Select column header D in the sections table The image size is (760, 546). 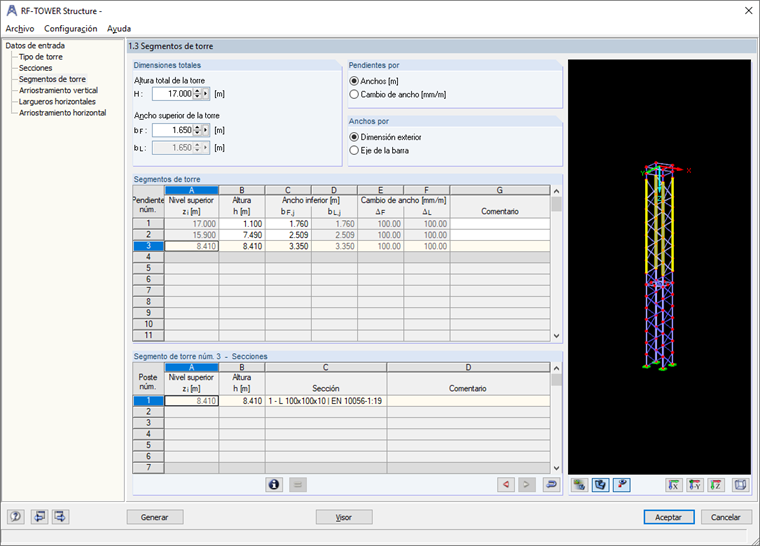point(468,368)
